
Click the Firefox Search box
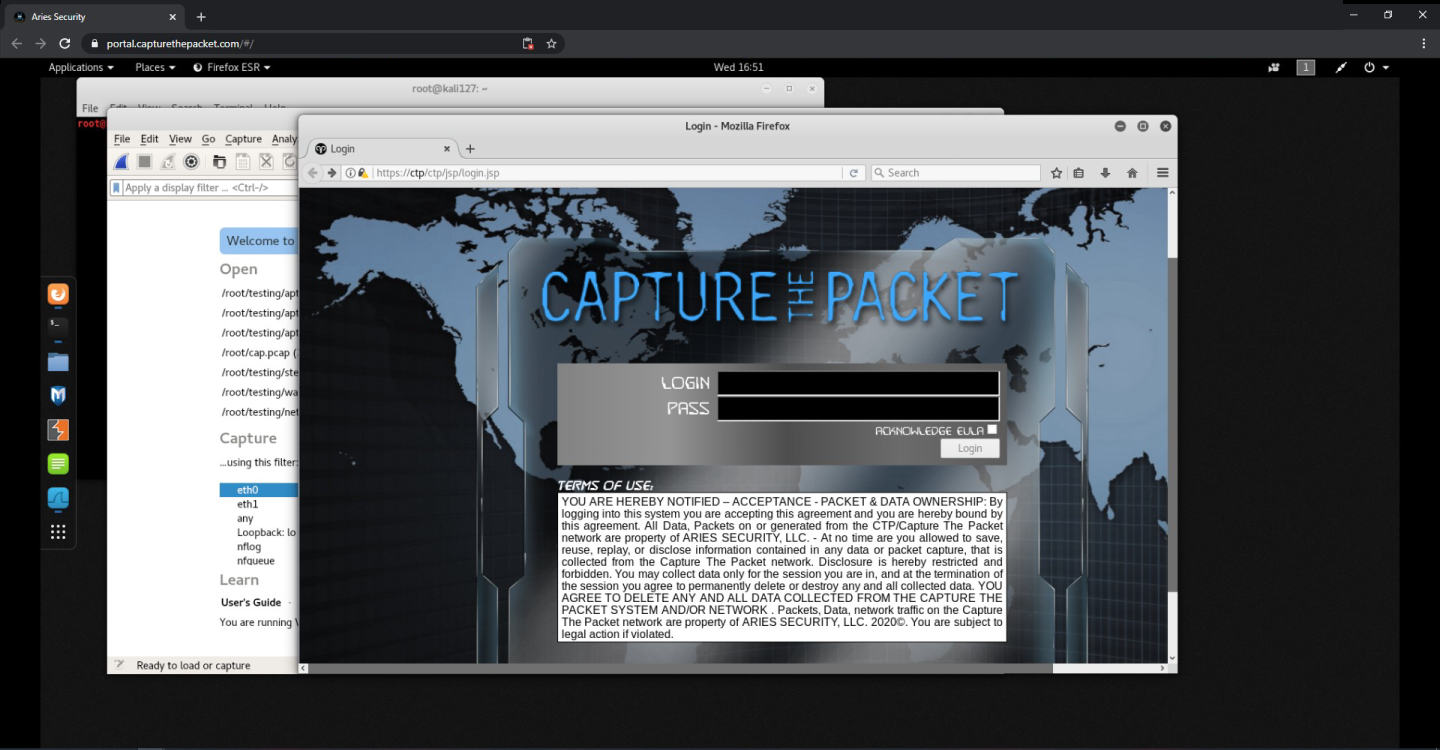point(955,173)
